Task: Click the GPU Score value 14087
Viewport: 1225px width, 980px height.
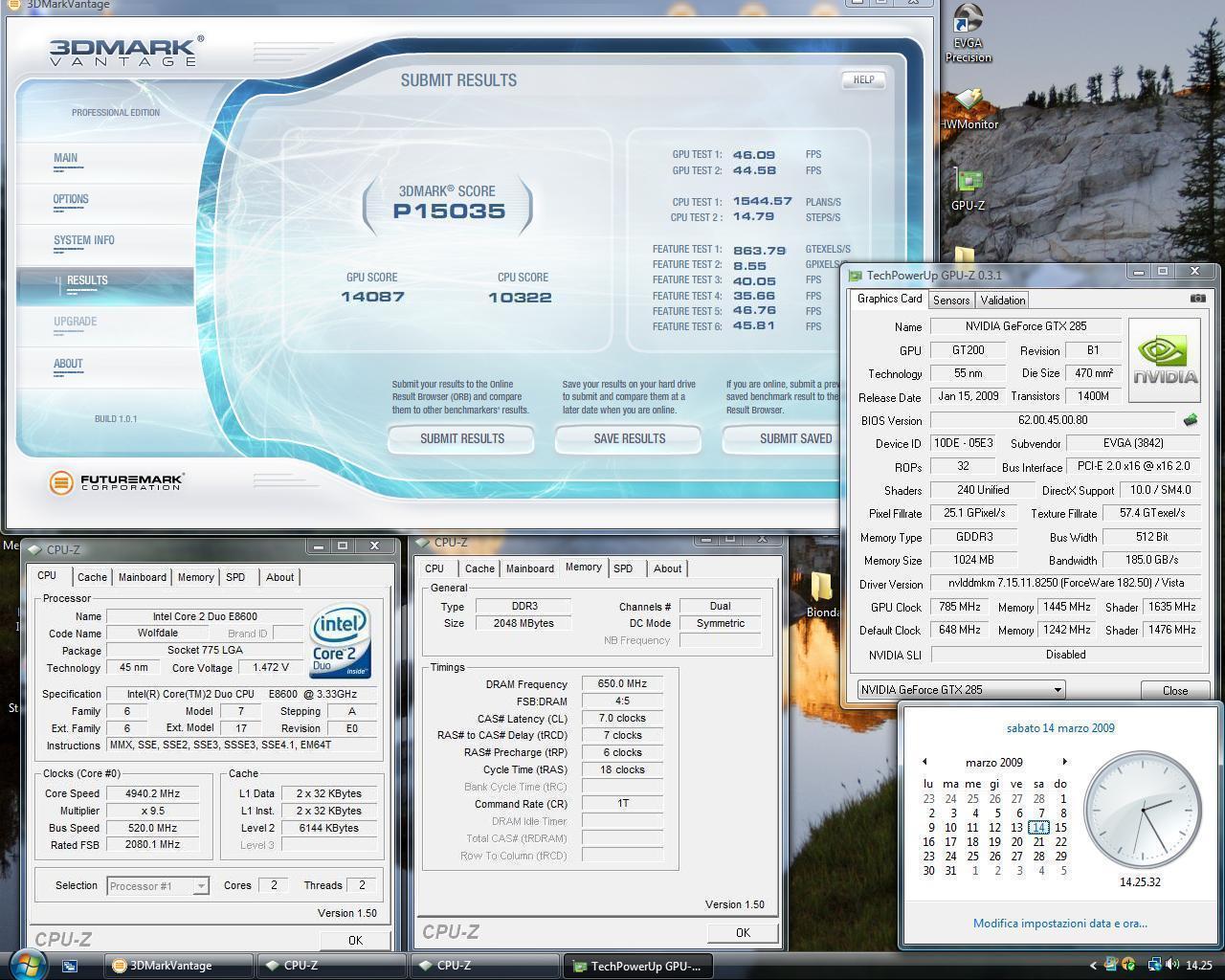Action: (x=372, y=297)
